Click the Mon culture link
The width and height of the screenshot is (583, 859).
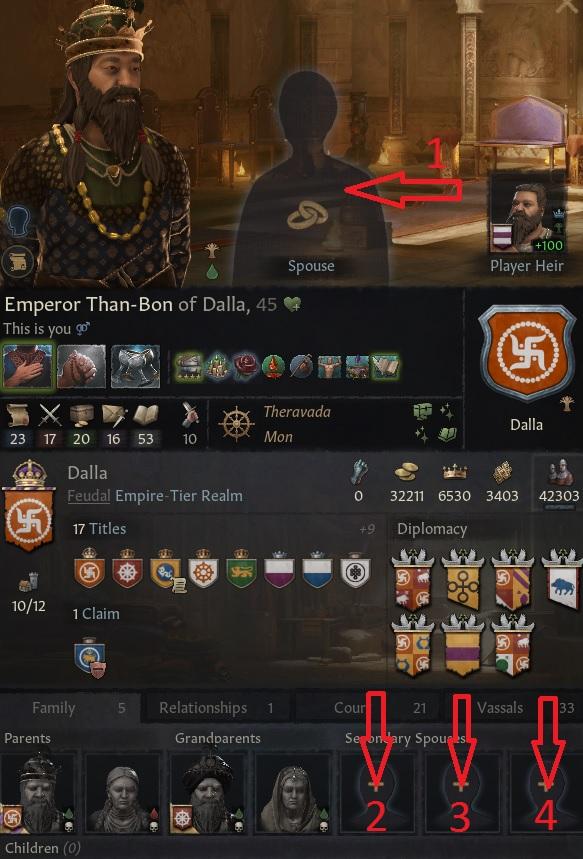click(x=278, y=437)
